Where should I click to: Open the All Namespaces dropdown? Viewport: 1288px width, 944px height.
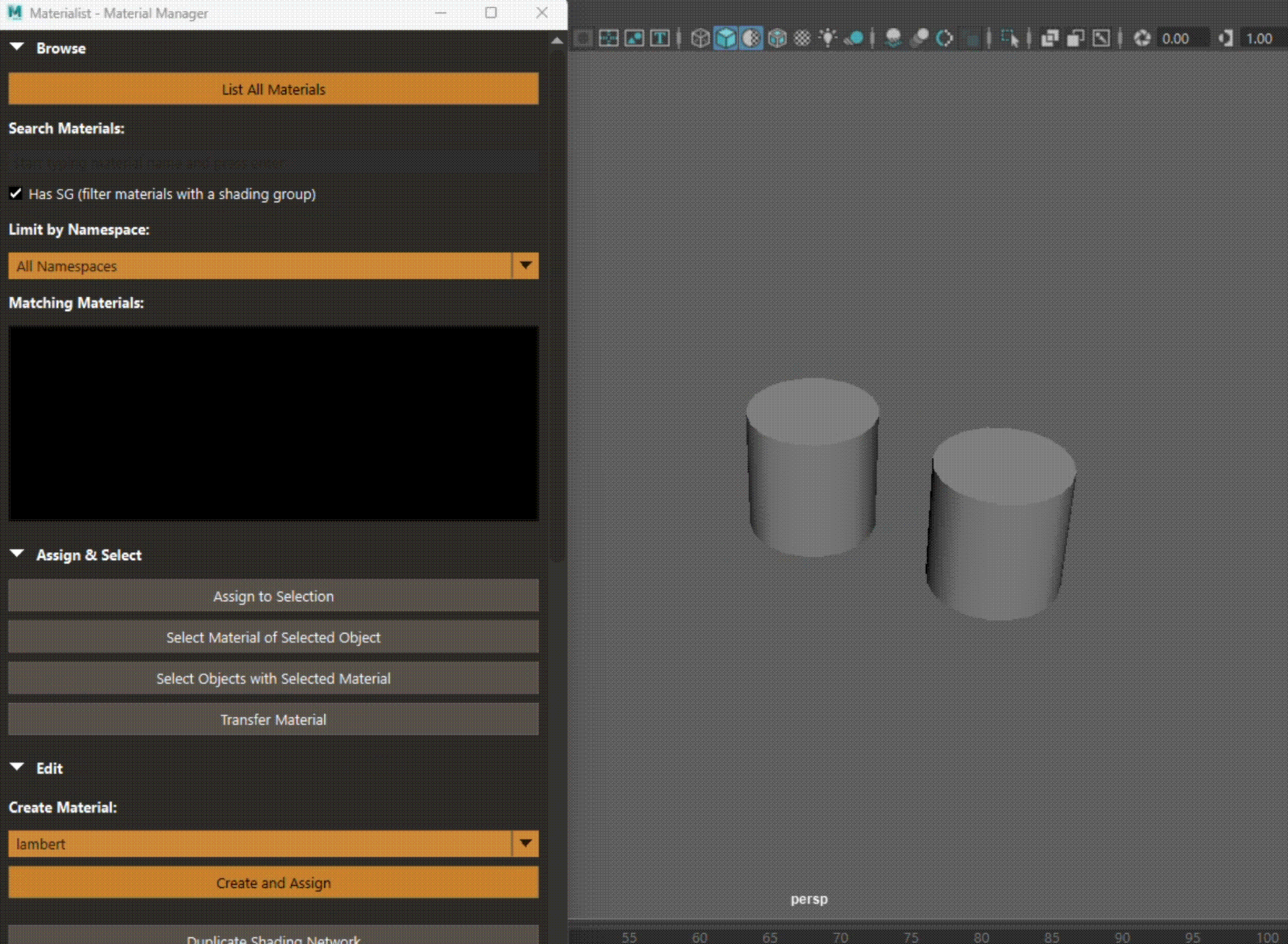[x=274, y=266]
